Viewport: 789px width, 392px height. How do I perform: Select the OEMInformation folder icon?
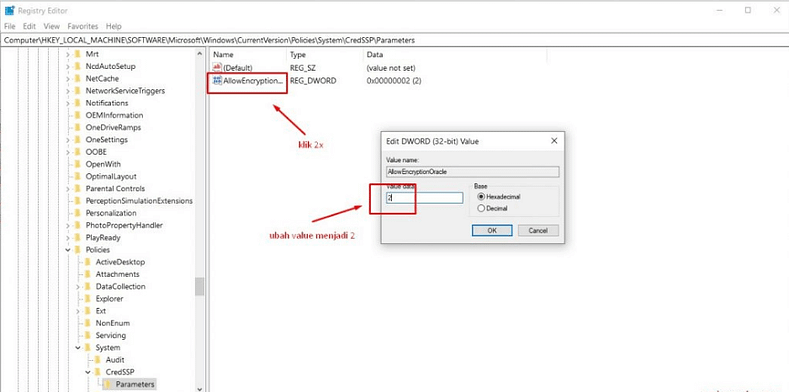click(x=77, y=115)
